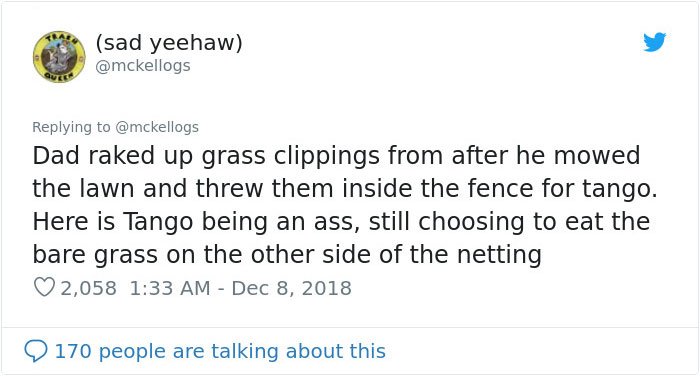Click the 'bare grass on the other side' line
The width and height of the screenshot is (700, 376).
(287, 255)
